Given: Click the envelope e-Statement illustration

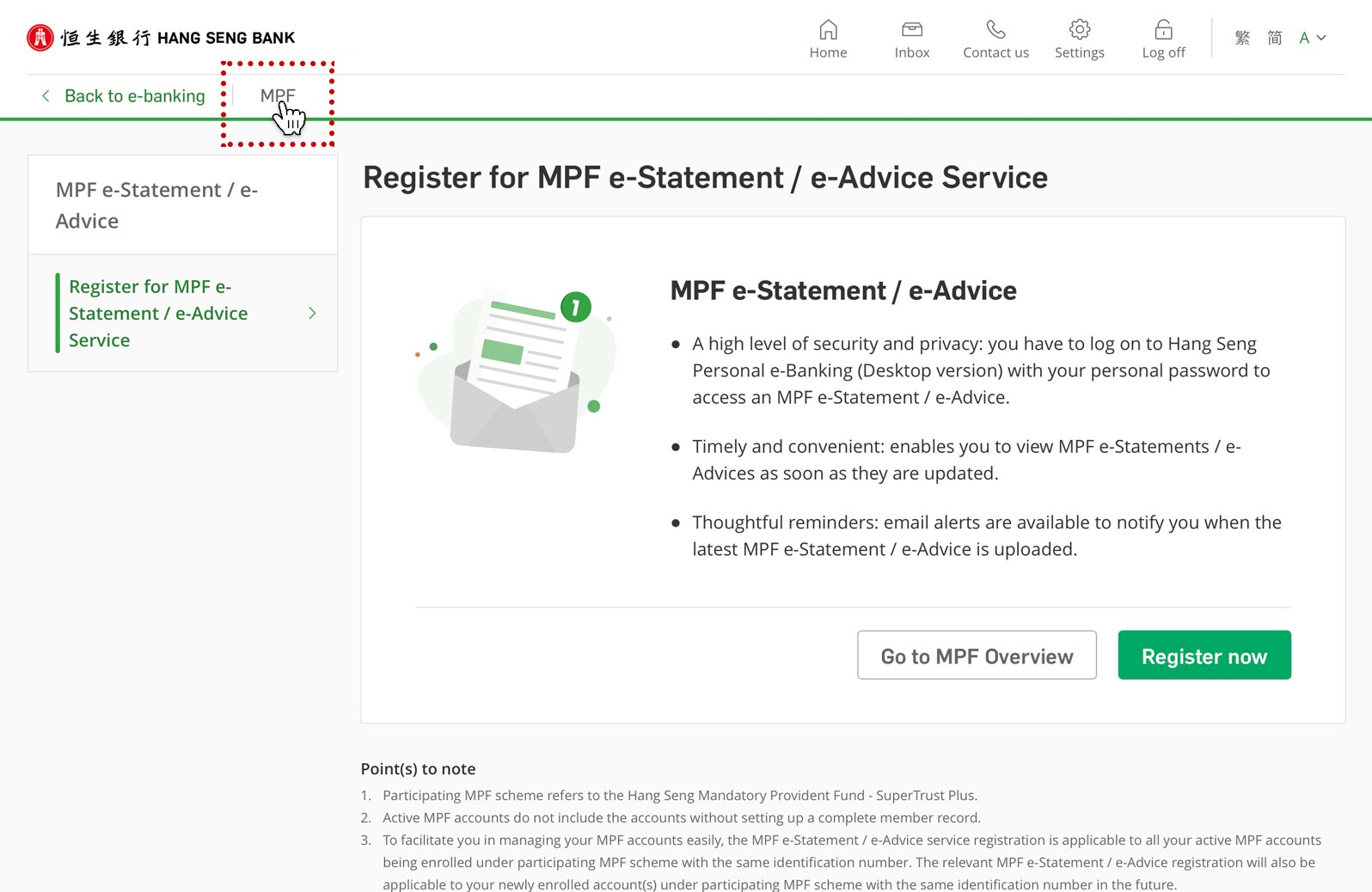Looking at the screenshot, I should click(516, 370).
